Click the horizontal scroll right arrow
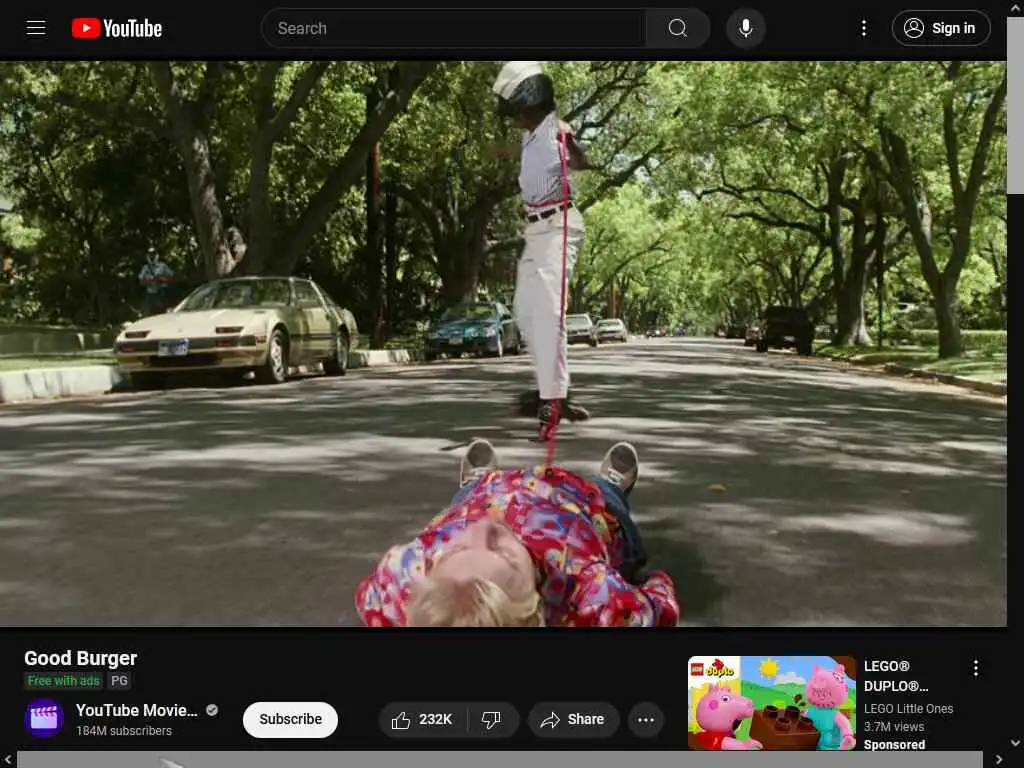 tap(999, 760)
